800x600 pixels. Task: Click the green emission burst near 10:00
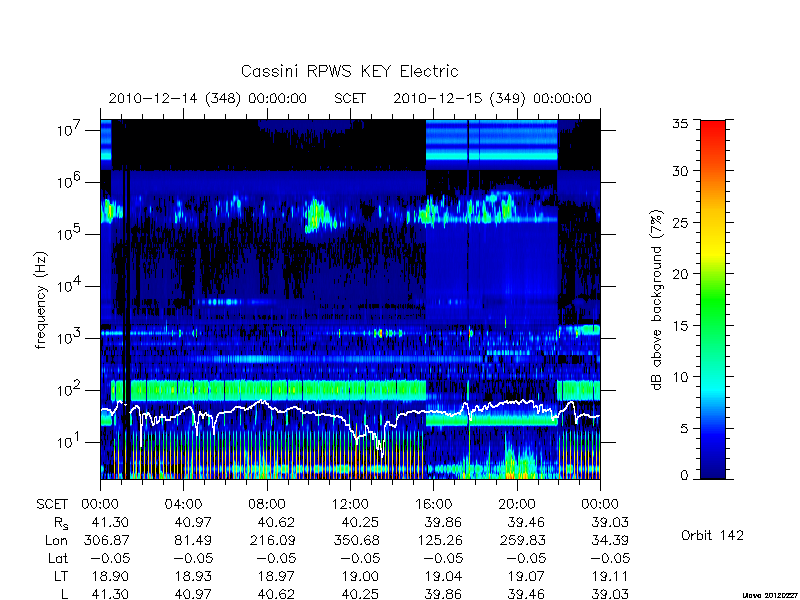tap(317, 215)
